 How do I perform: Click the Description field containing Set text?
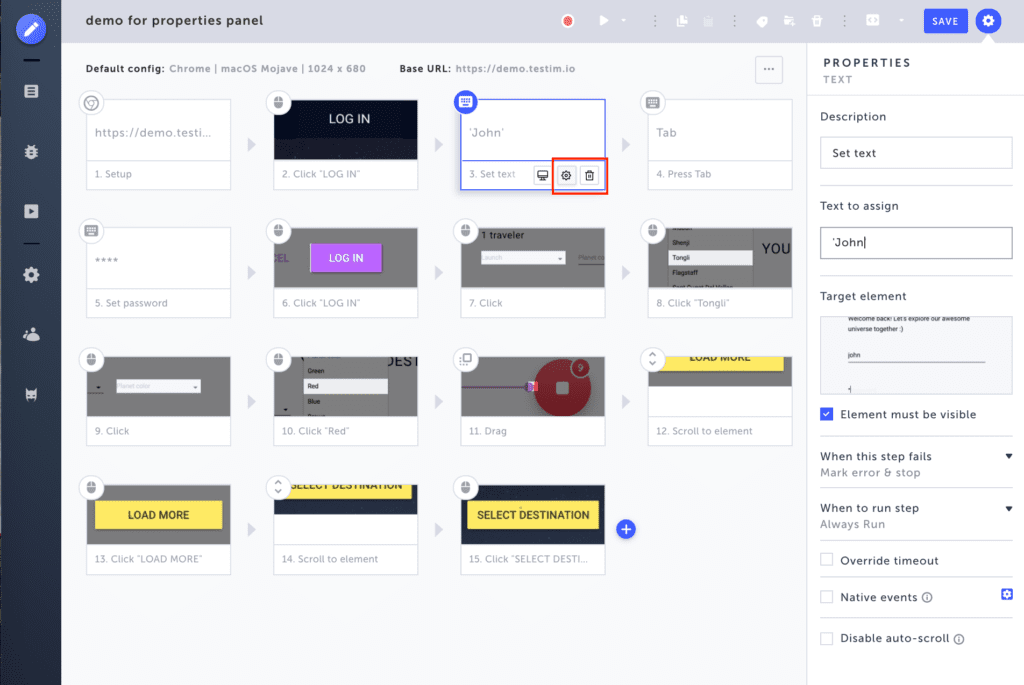pyautogui.click(x=916, y=153)
